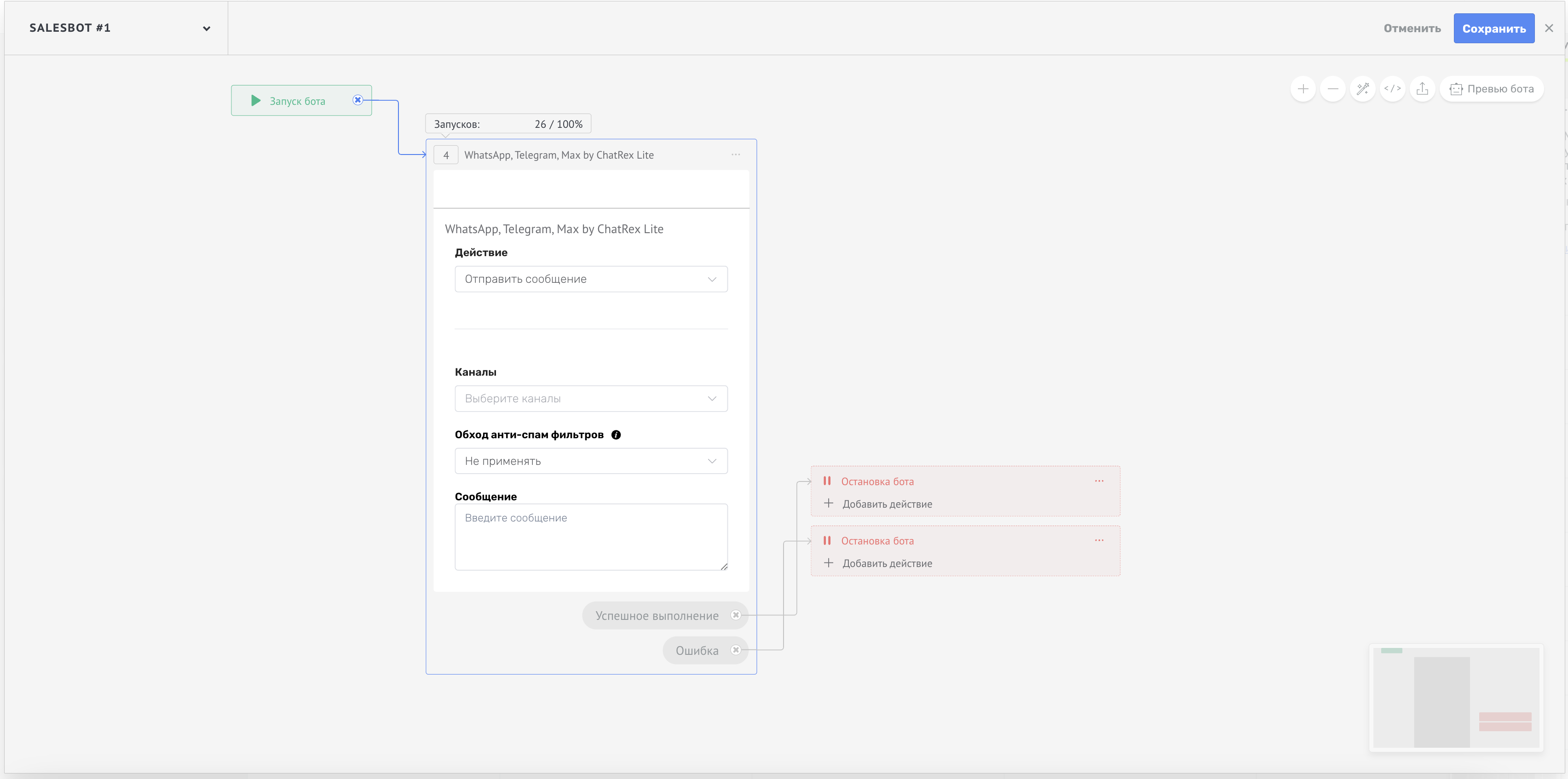Screen dimensions: 1568x779
Task: Grab the message textarea resize handle
Action: (x=724, y=567)
